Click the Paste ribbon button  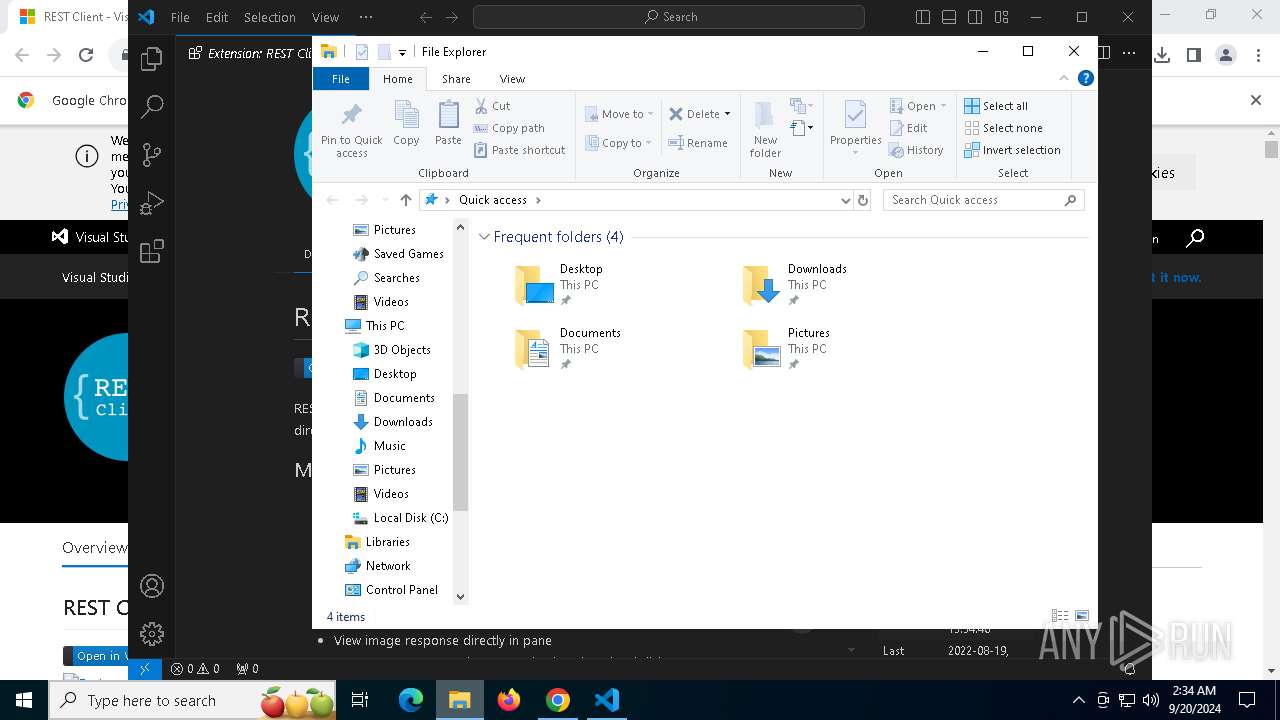coord(448,124)
